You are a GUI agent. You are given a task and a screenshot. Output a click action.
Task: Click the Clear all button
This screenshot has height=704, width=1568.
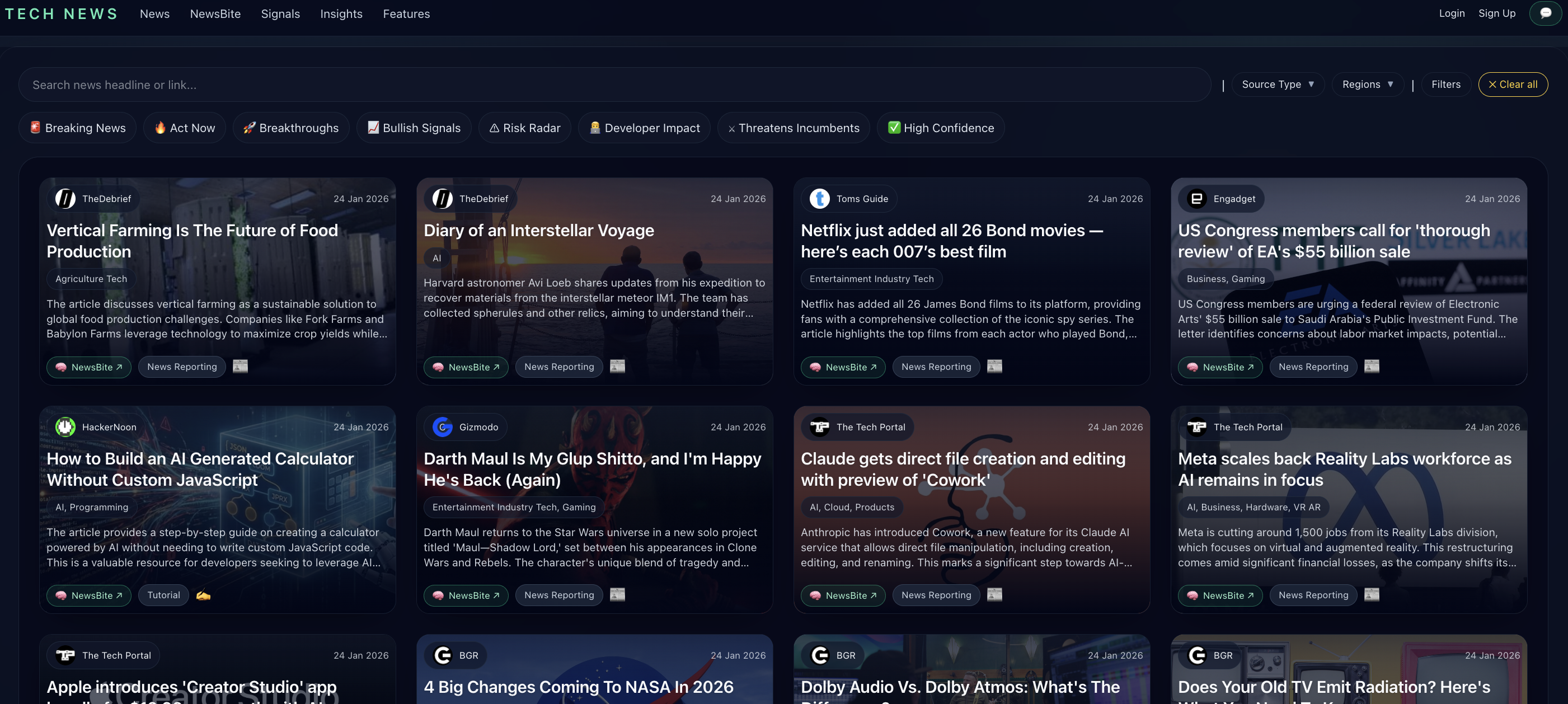(1513, 84)
